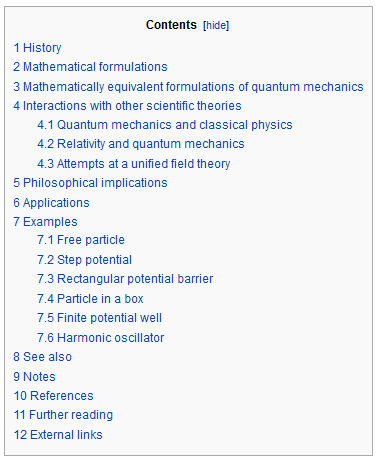Select the Harmonic oscillator entry

pyautogui.click(x=101, y=338)
